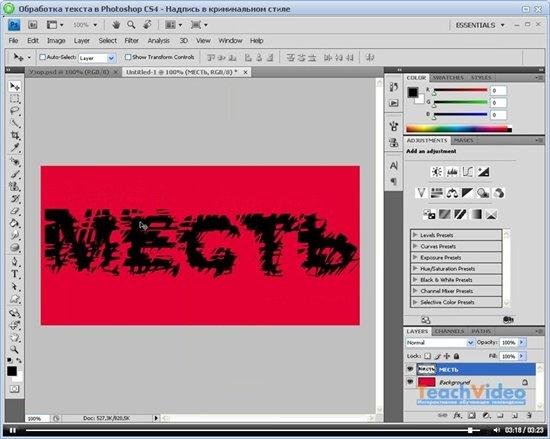Click the color spectrum ramp
This screenshot has height=439, width=550.
pos(459,129)
